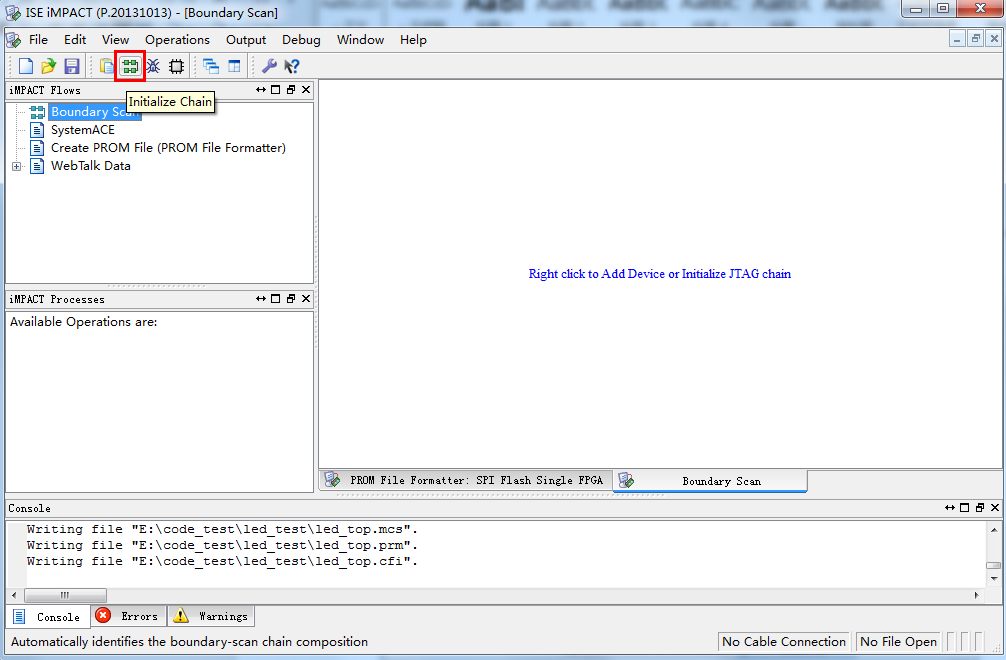
Task: Toggle slide-out on the iMPACT Flows panel
Action: pyautogui.click(x=260, y=90)
